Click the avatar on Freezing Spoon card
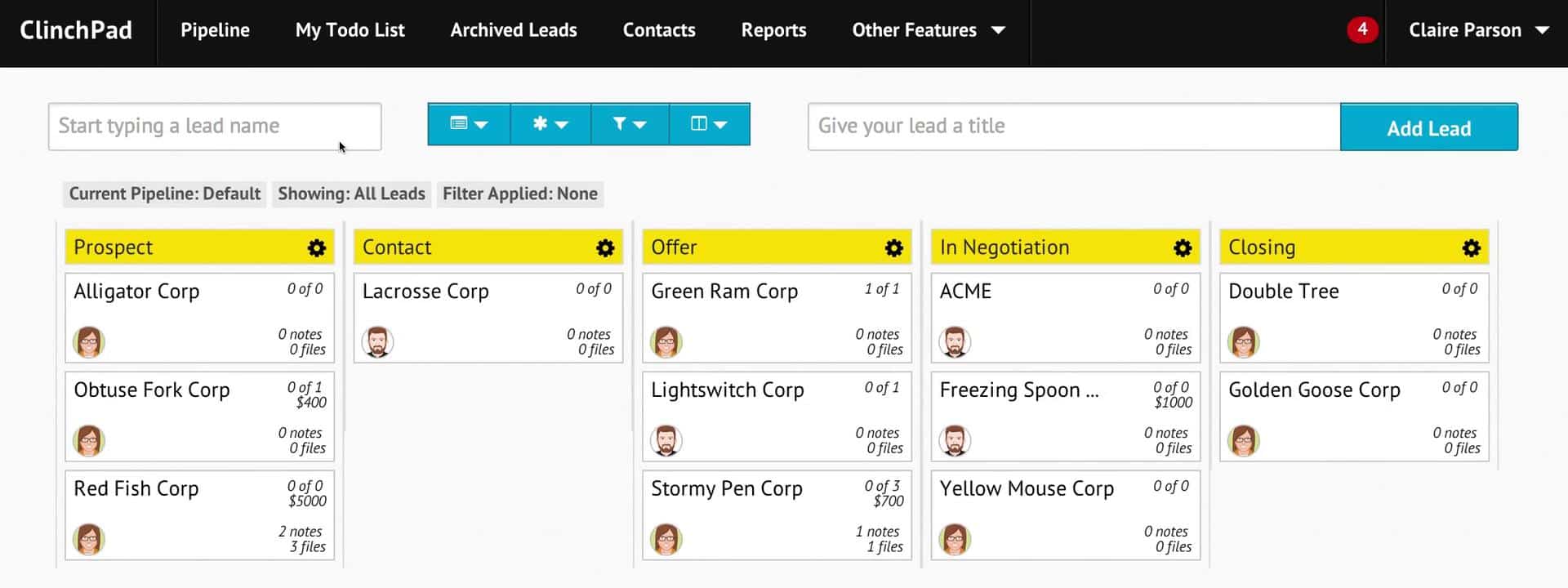The height and width of the screenshot is (588, 1568). click(955, 441)
